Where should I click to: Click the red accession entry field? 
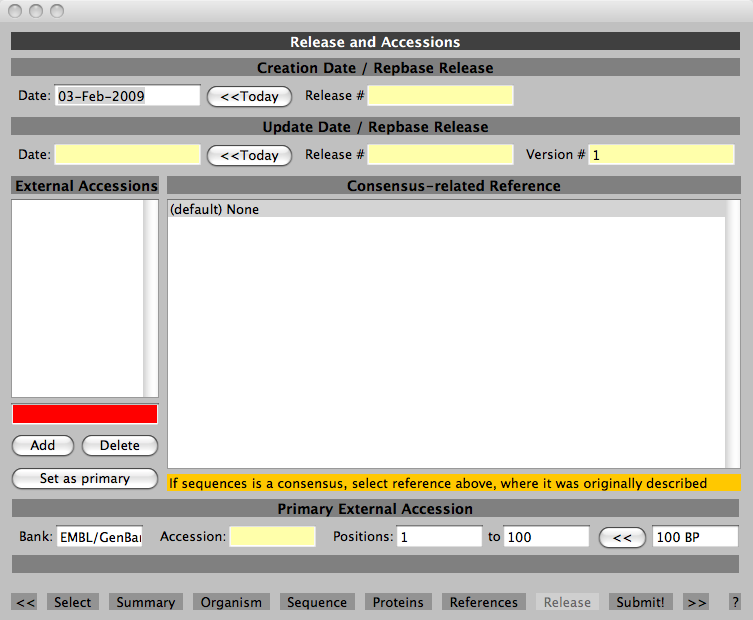pyautogui.click(x=85, y=414)
